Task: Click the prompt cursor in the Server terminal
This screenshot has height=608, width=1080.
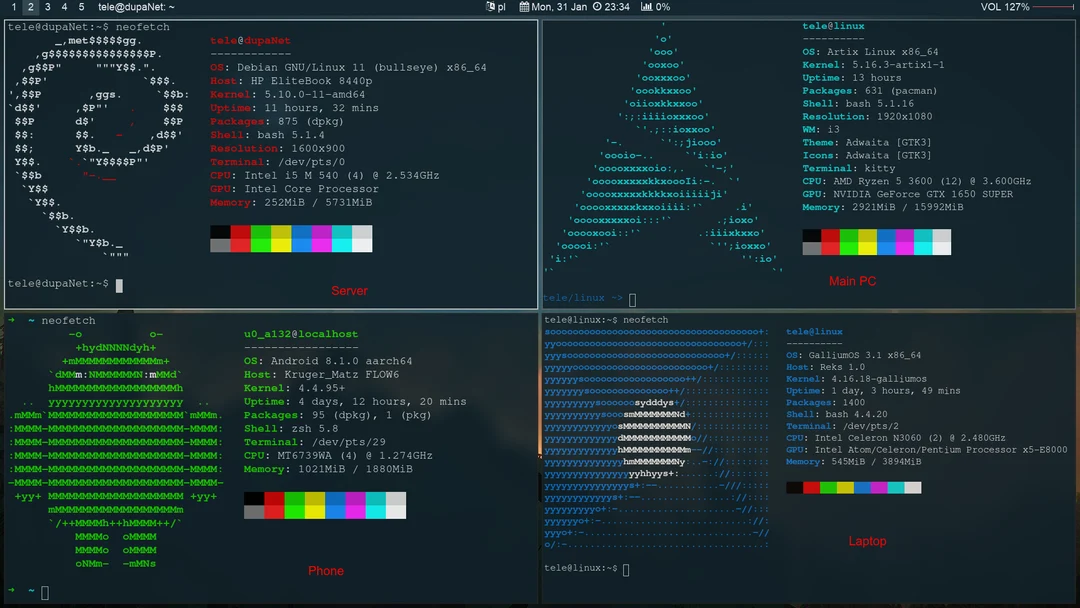Action: coord(117,285)
